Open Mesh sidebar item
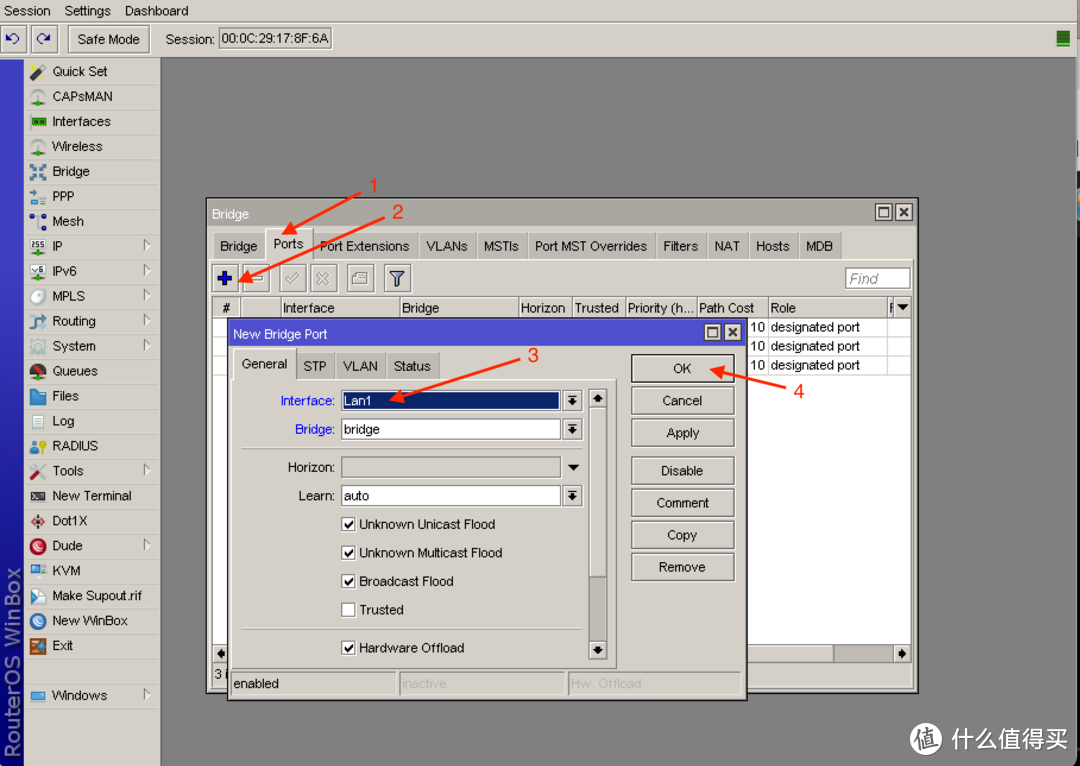The height and width of the screenshot is (766, 1080). pos(93,221)
